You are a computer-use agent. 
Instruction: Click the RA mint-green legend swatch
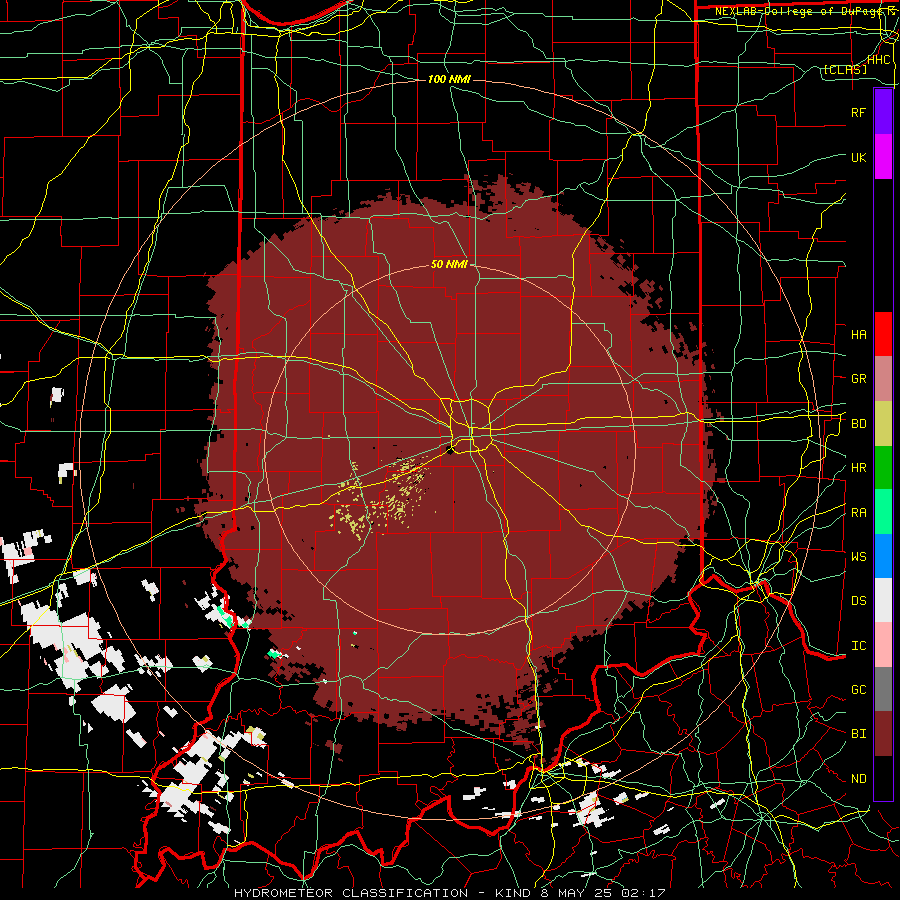coord(883,512)
